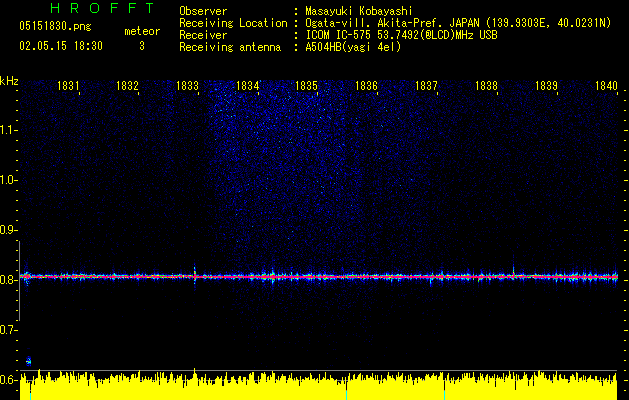Click the 0.8 kHz axis label
Image resolution: width=629 pixels, height=400 pixels.
tap(8, 280)
